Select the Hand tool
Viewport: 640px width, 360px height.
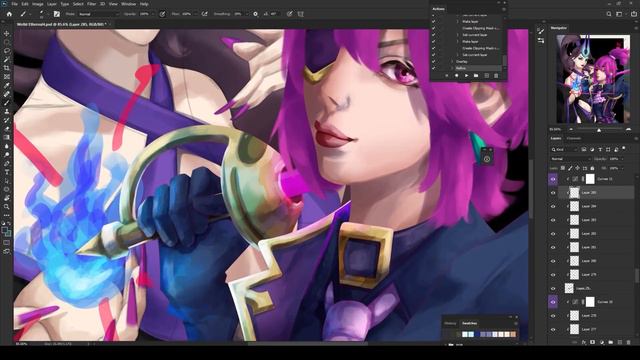pyautogui.click(x=7, y=198)
